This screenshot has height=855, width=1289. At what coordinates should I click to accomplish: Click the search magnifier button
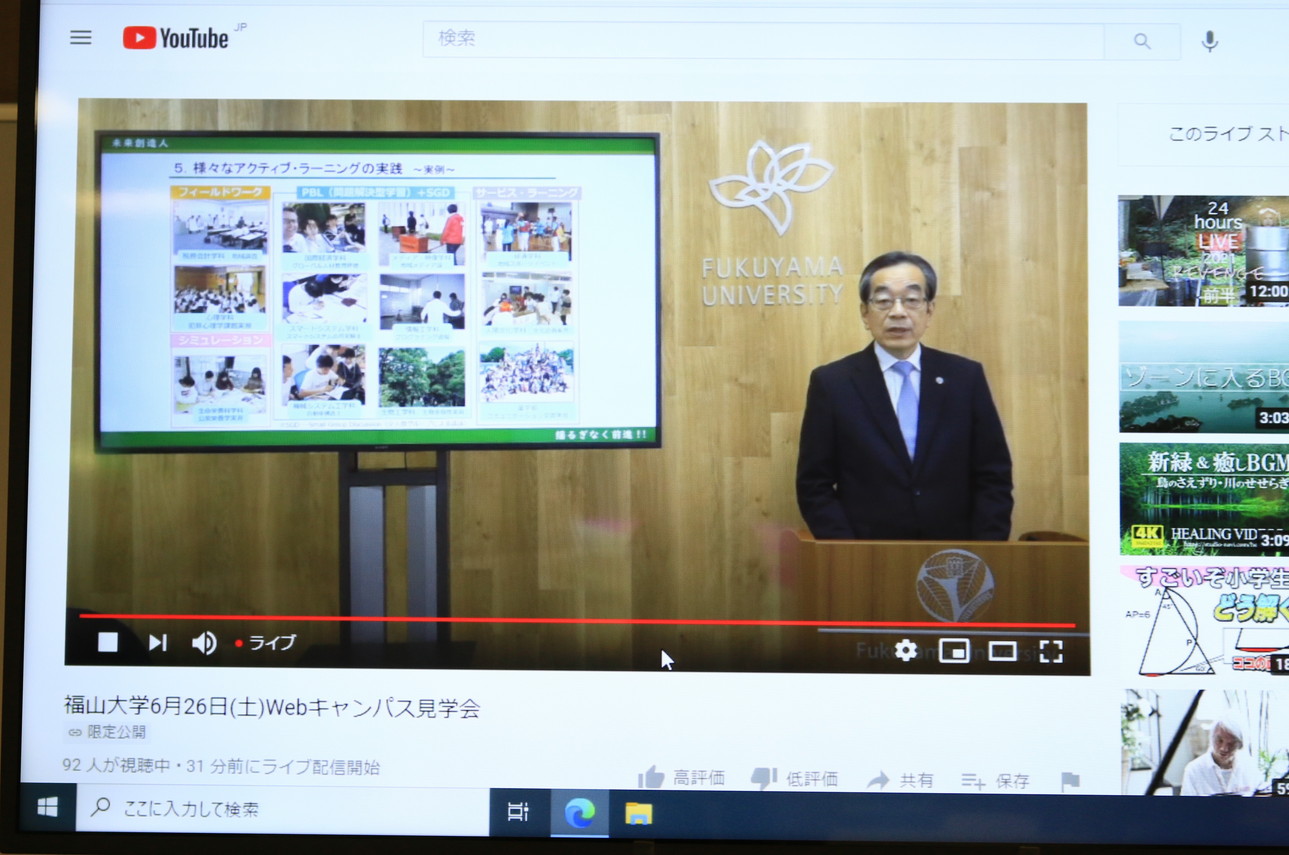click(x=1141, y=41)
